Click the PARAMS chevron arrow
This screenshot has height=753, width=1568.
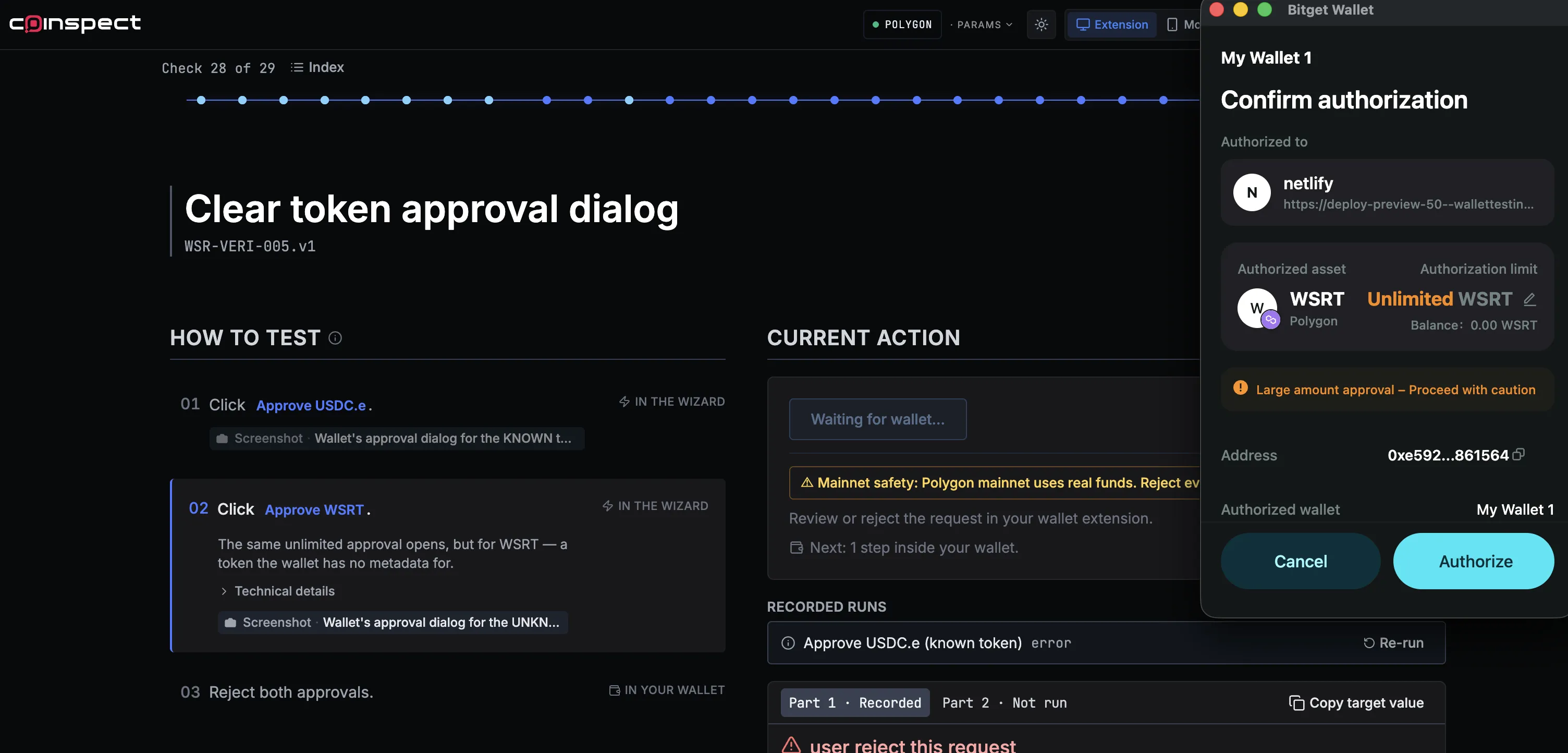[1009, 25]
